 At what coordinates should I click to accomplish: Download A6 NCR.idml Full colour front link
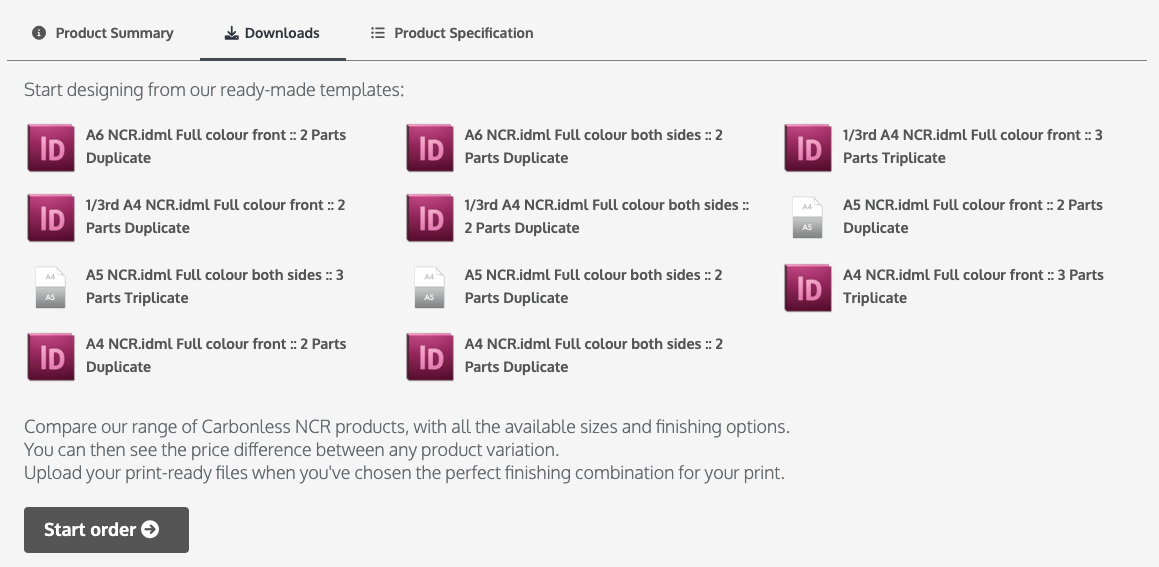[x=216, y=146]
